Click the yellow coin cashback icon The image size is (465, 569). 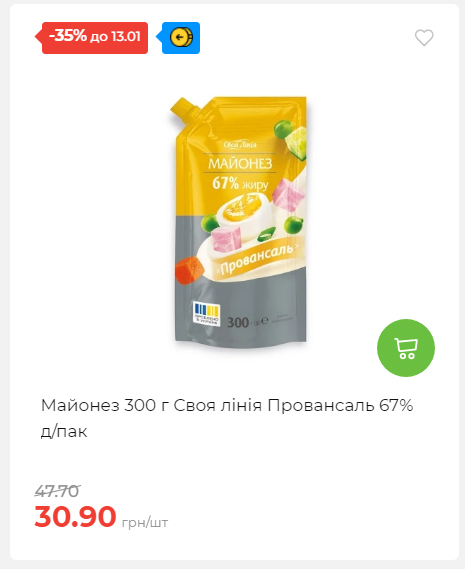click(x=181, y=37)
